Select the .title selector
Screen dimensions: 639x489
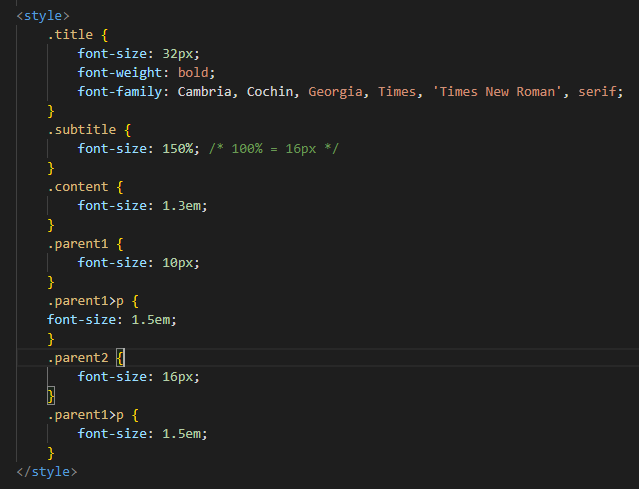[x=70, y=35]
